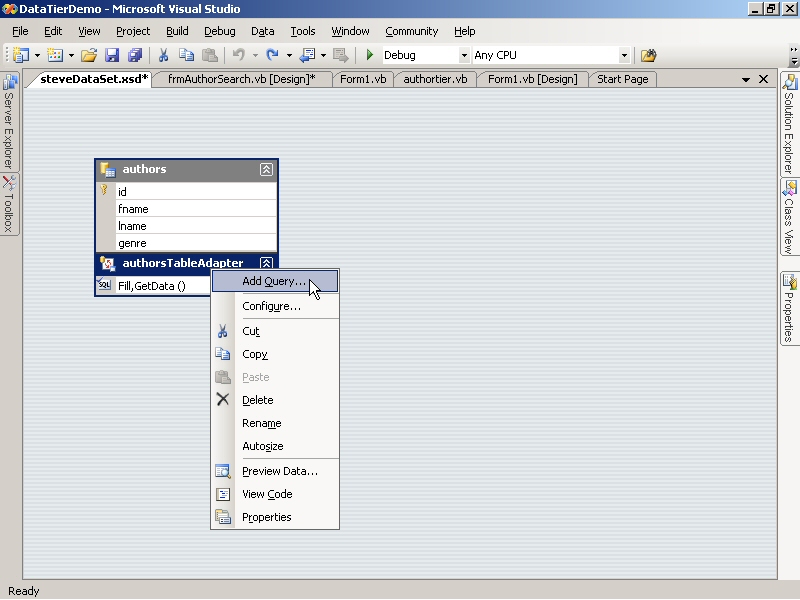The width and height of the screenshot is (800, 600).
Task: Click the Save All toolbar icon
Action: [x=135, y=55]
